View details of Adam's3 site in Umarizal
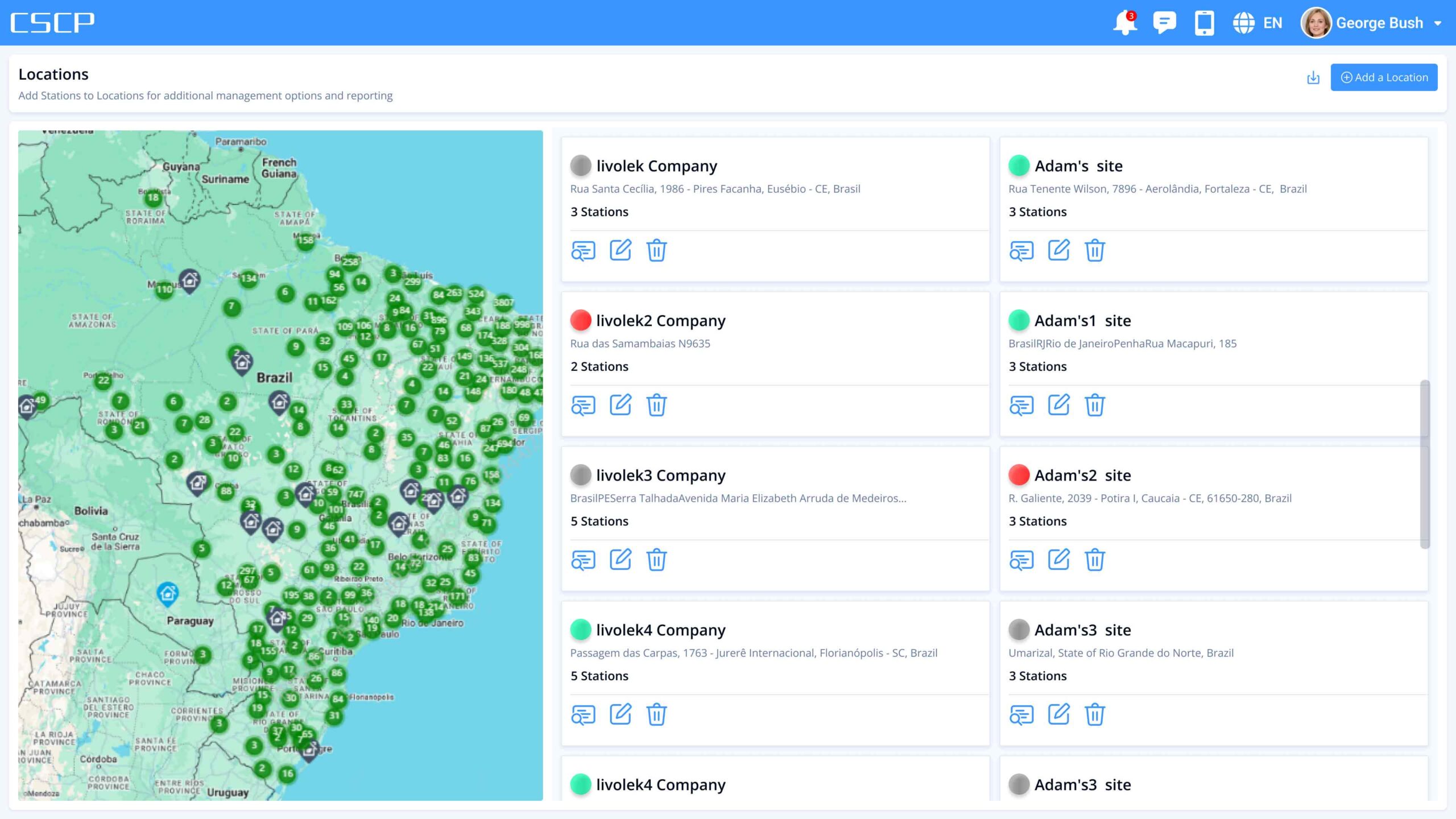This screenshot has width=1456, height=819. coord(1021,714)
